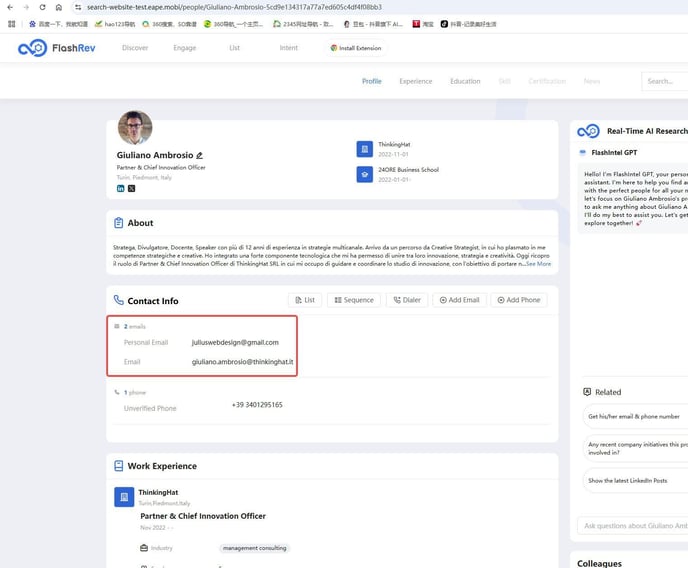Click the 'management consulting' industry tag
The image size is (688, 568).
coord(254,548)
